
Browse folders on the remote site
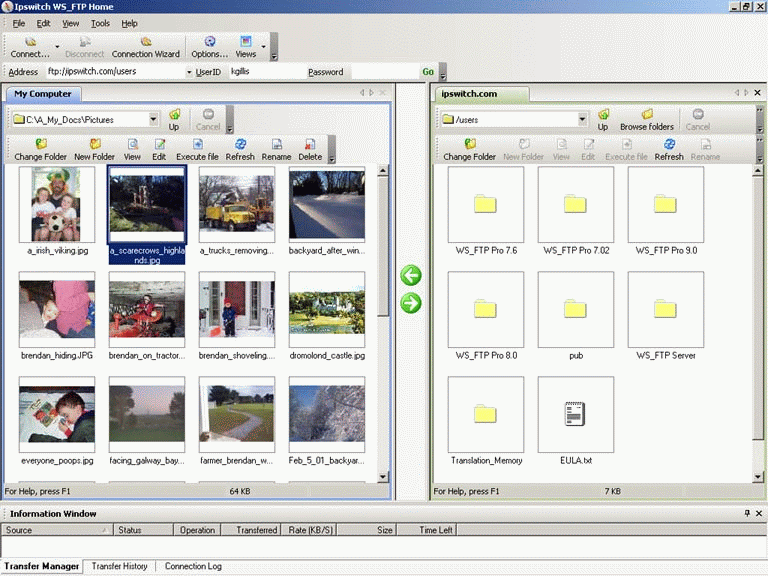tap(647, 120)
